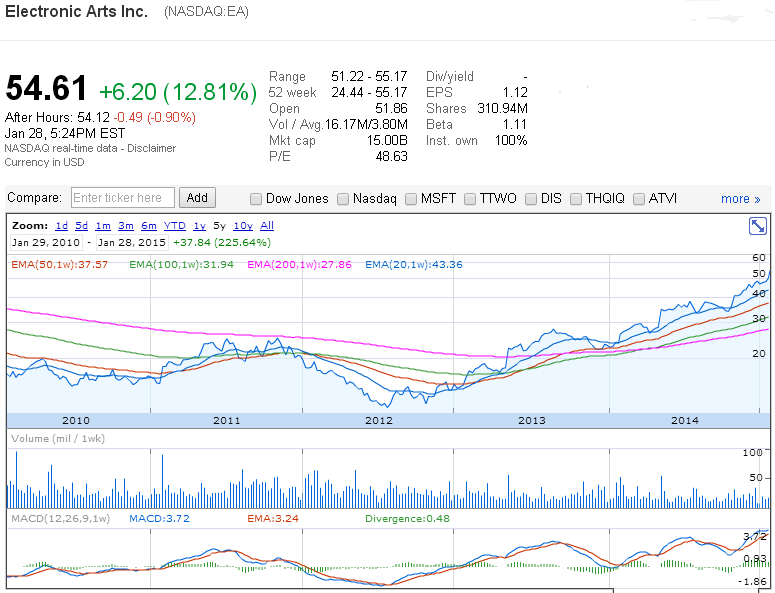Select the 1y zoom range

pos(199,226)
